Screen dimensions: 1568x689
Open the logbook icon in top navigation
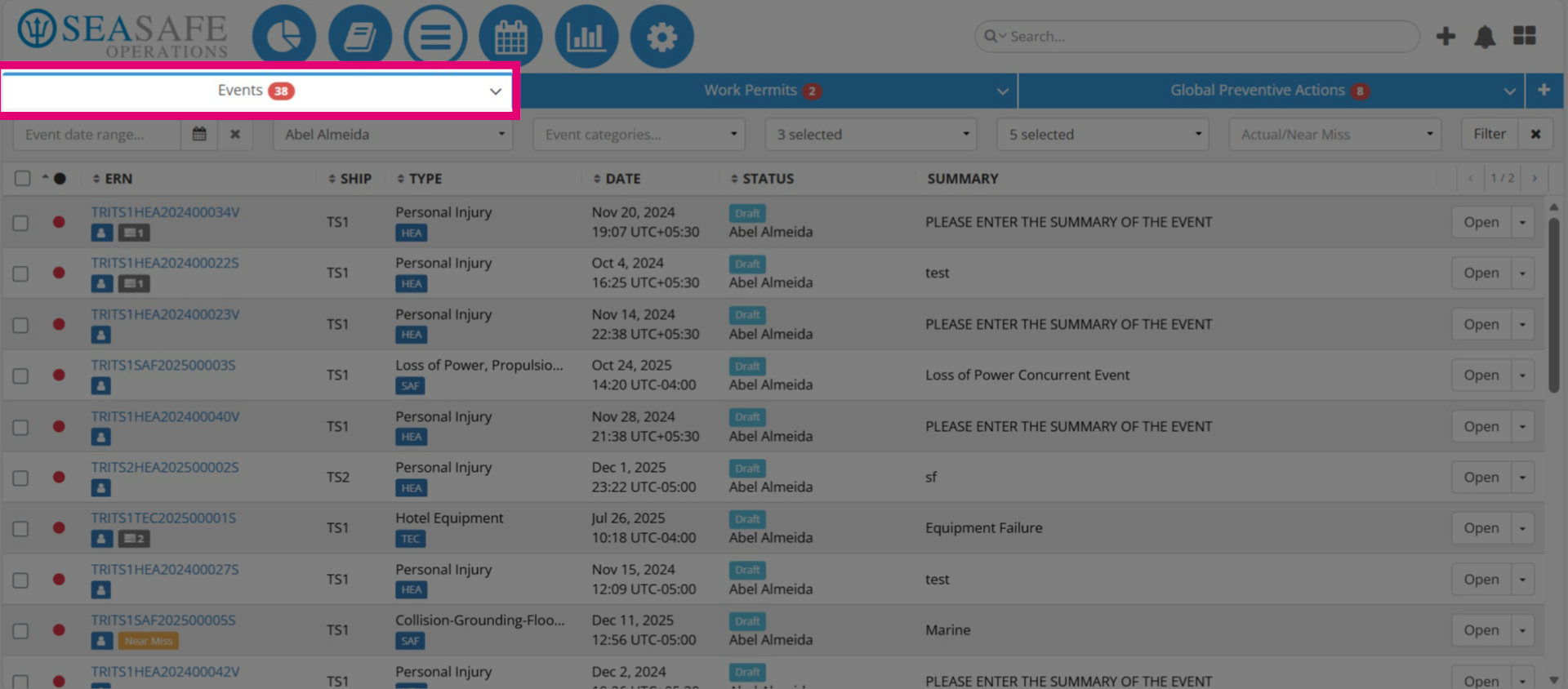coord(360,37)
